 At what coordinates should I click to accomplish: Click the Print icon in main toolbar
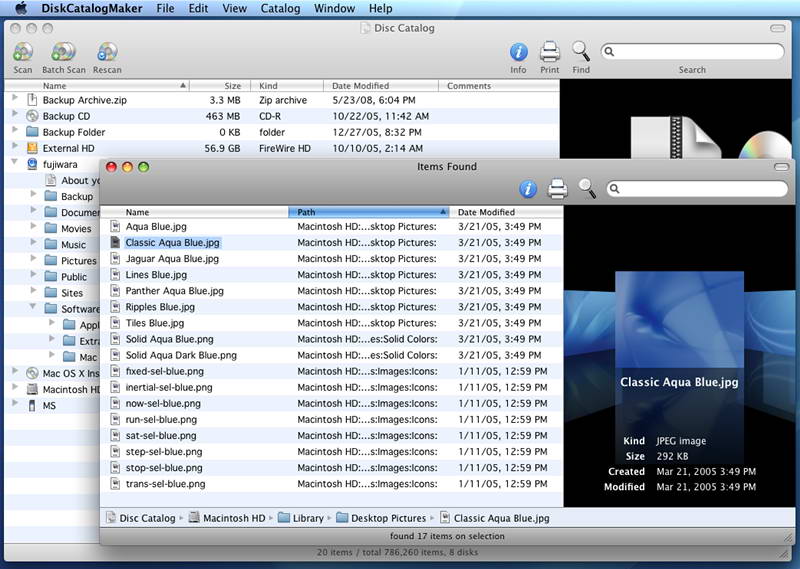(x=549, y=52)
